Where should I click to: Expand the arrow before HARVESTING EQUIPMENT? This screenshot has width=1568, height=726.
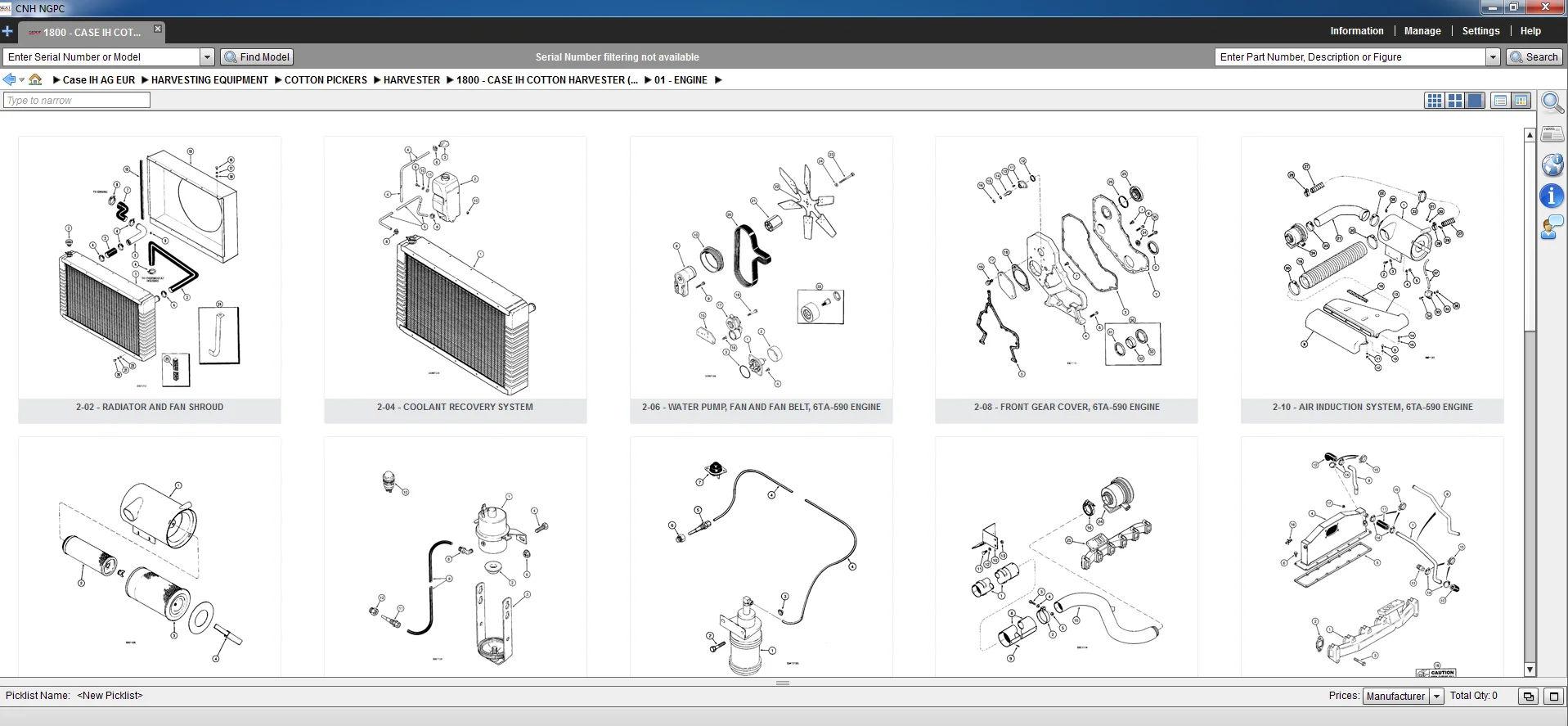tap(145, 80)
